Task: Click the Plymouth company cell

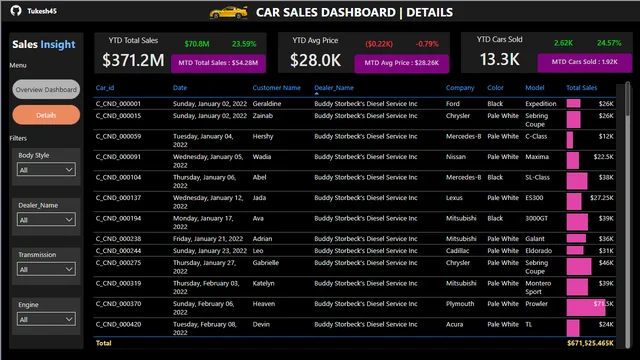Action: pyautogui.click(x=460, y=304)
